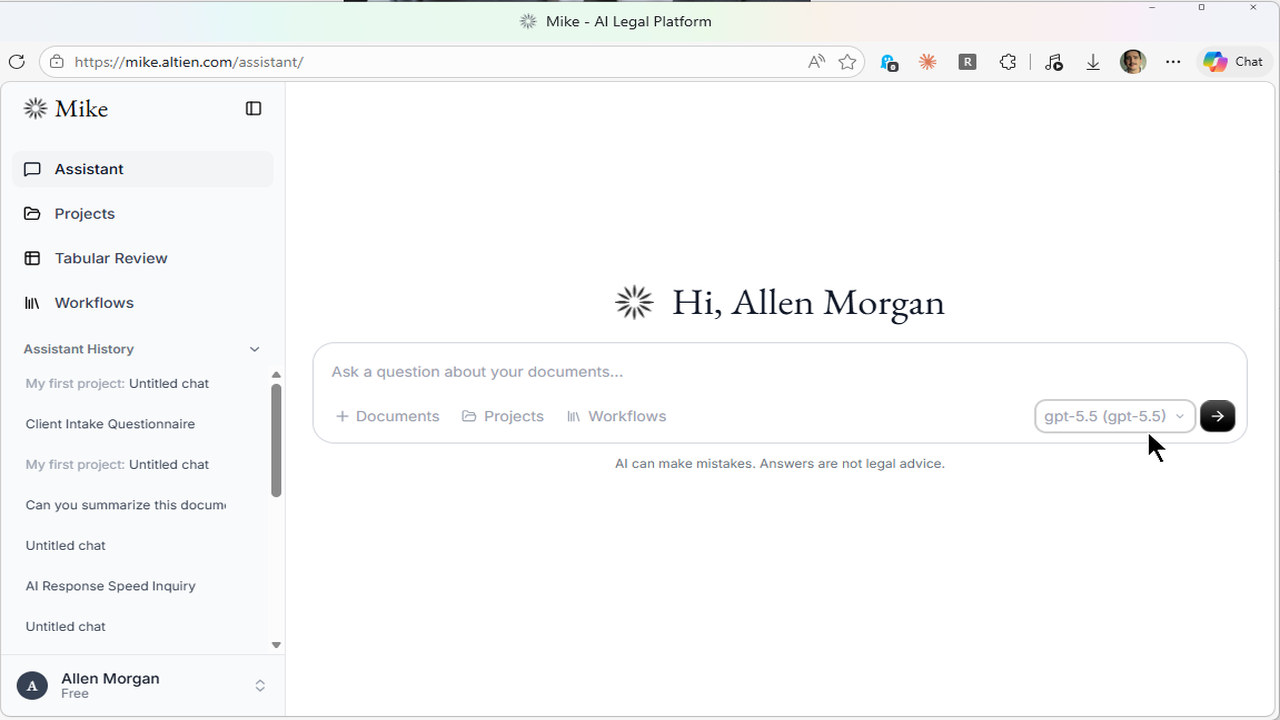Viewport: 1280px width, 720px height.
Task: Open the AI Response Speed Inquiry chat
Action: (x=110, y=586)
